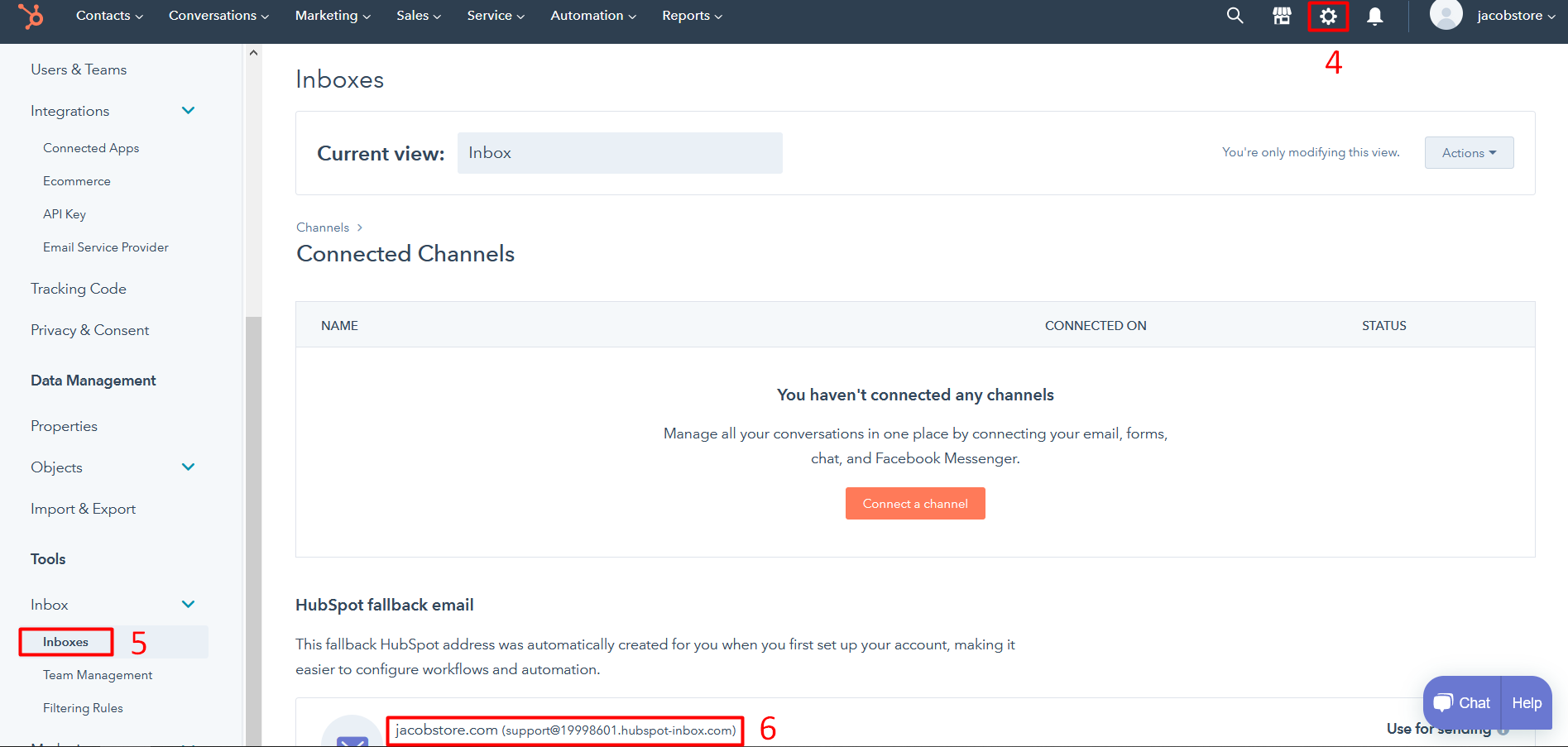Image resolution: width=1568 pixels, height=747 pixels.
Task: Click the Channels breadcrumb link
Action: tap(323, 227)
